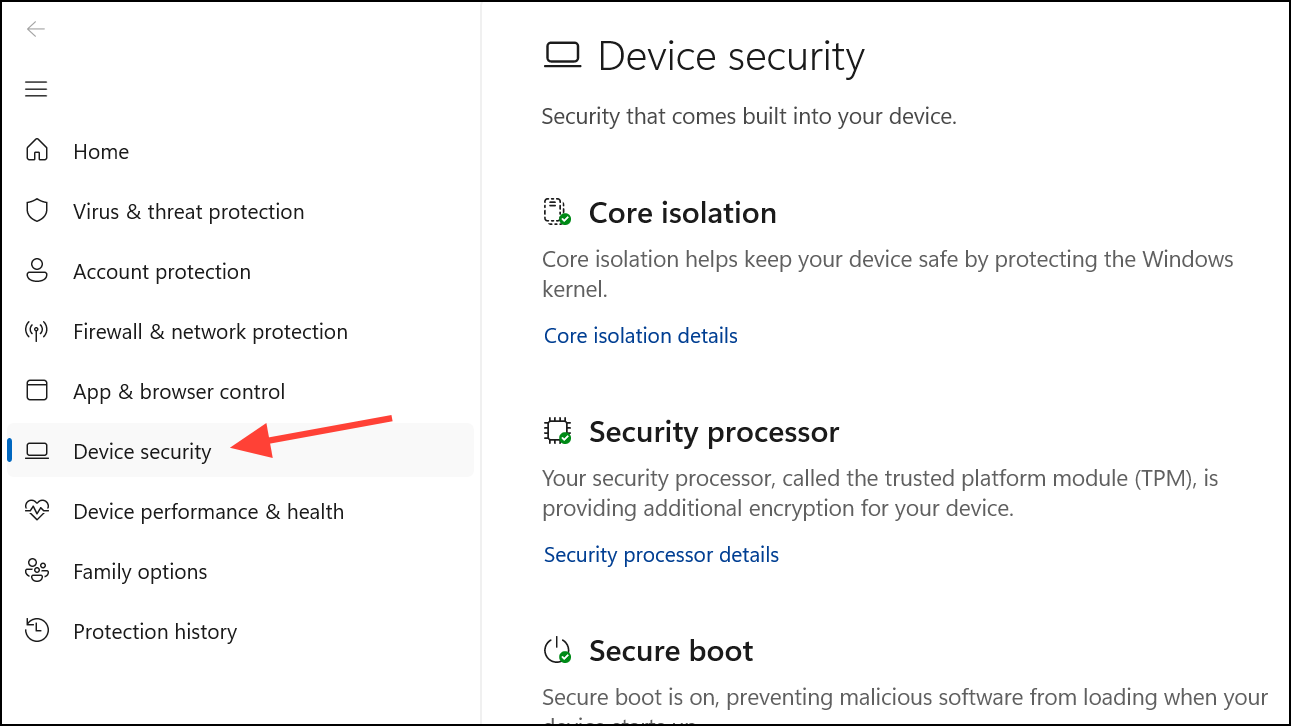Click the Protection history clock icon
This screenshot has height=726, width=1291.
coord(36,630)
